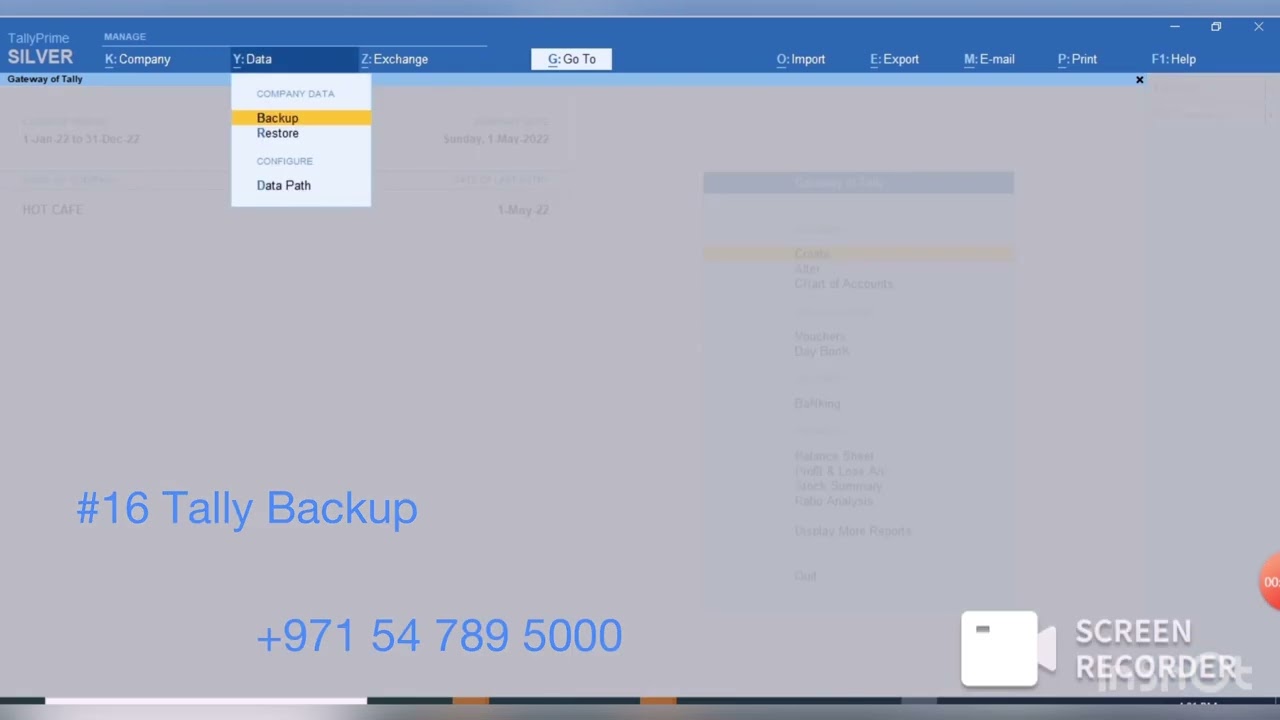Open the E: Export menu
This screenshot has width=1280, height=720.
(894, 59)
